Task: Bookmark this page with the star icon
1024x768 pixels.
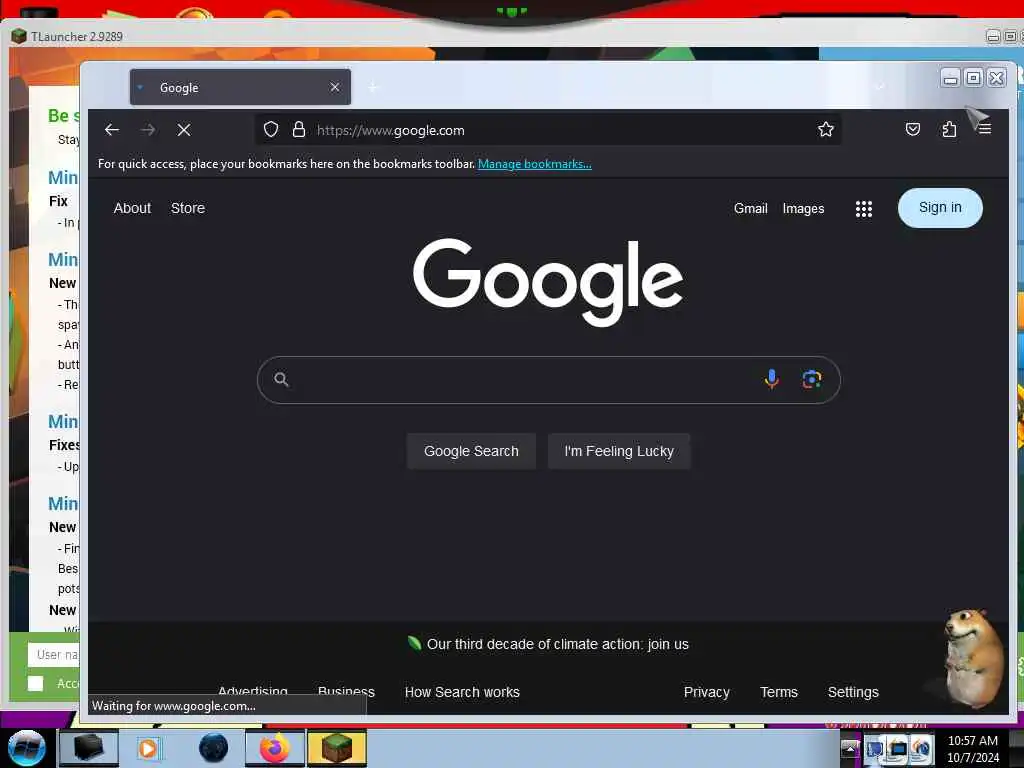Action: (x=825, y=129)
